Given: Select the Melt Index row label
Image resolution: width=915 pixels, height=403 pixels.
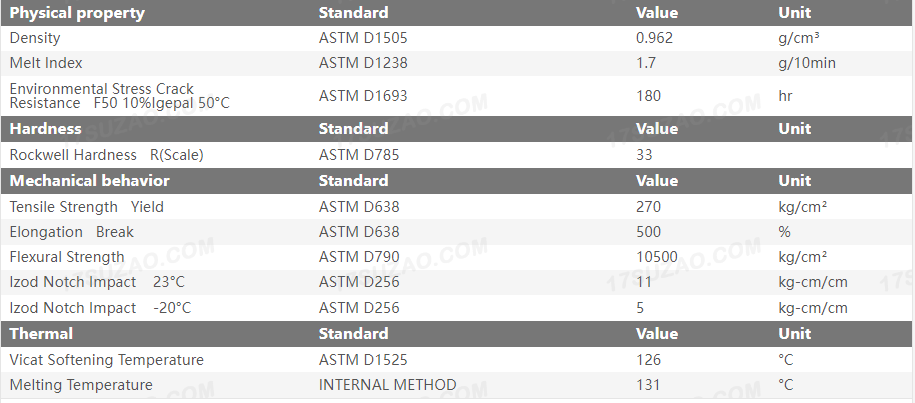Looking at the screenshot, I should click(46, 63).
